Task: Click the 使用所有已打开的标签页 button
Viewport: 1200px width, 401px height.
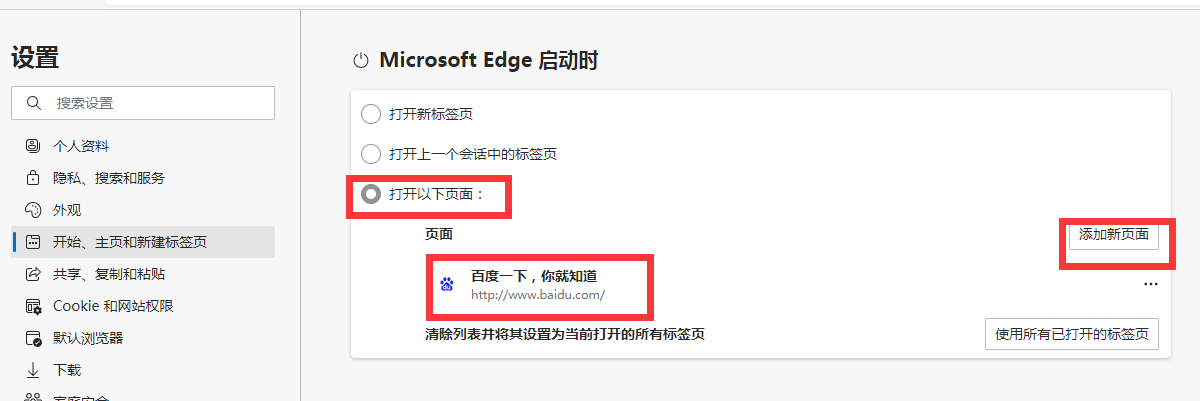Action: click(1072, 334)
